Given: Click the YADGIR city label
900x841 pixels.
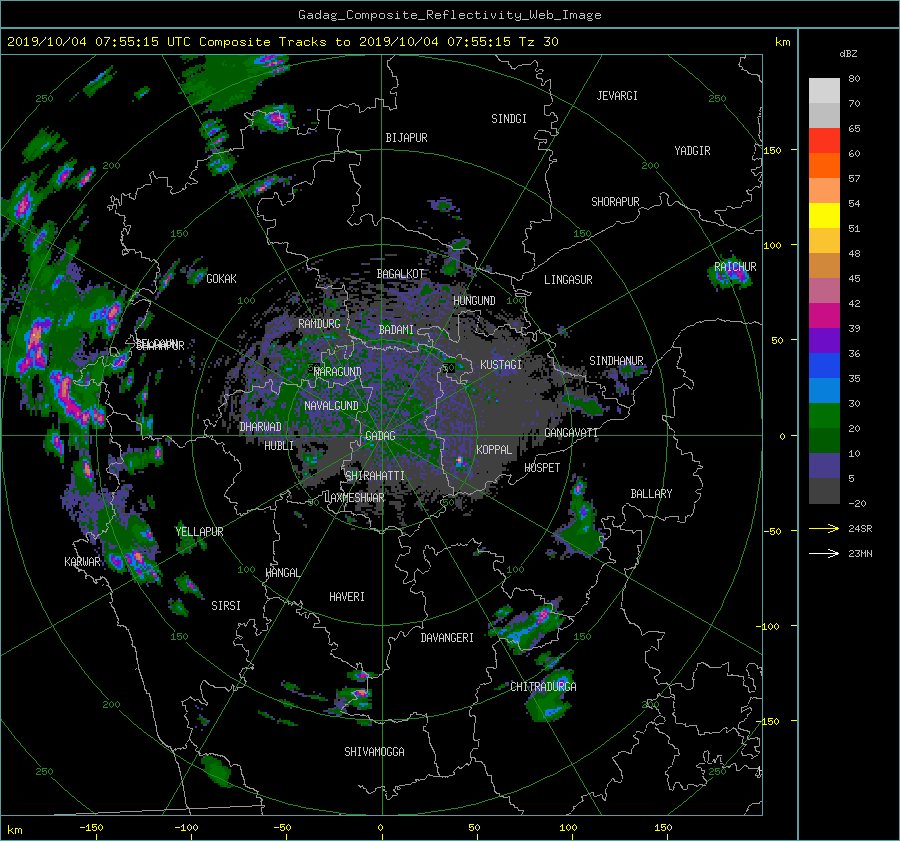Looking at the screenshot, I should pyautogui.click(x=692, y=151).
